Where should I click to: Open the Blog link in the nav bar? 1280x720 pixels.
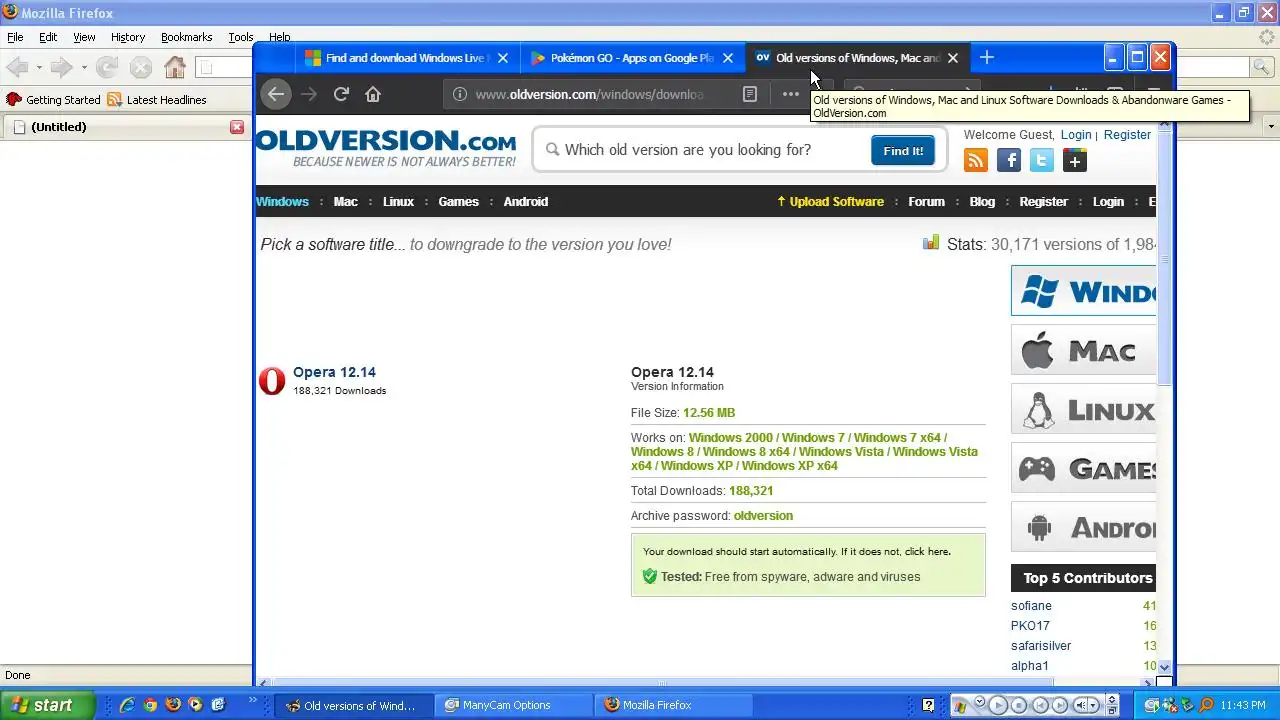coord(982,201)
